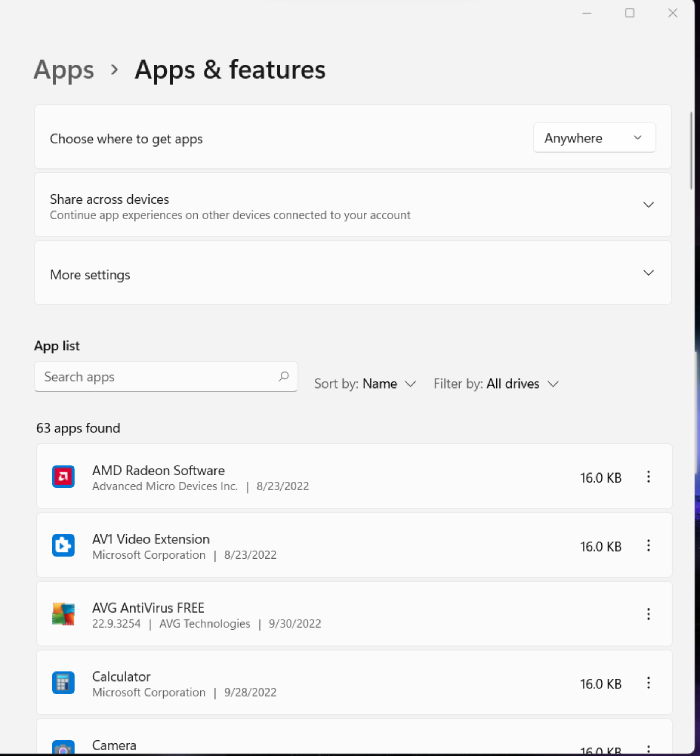Open the Sort by Name dropdown

pyautogui.click(x=365, y=384)
